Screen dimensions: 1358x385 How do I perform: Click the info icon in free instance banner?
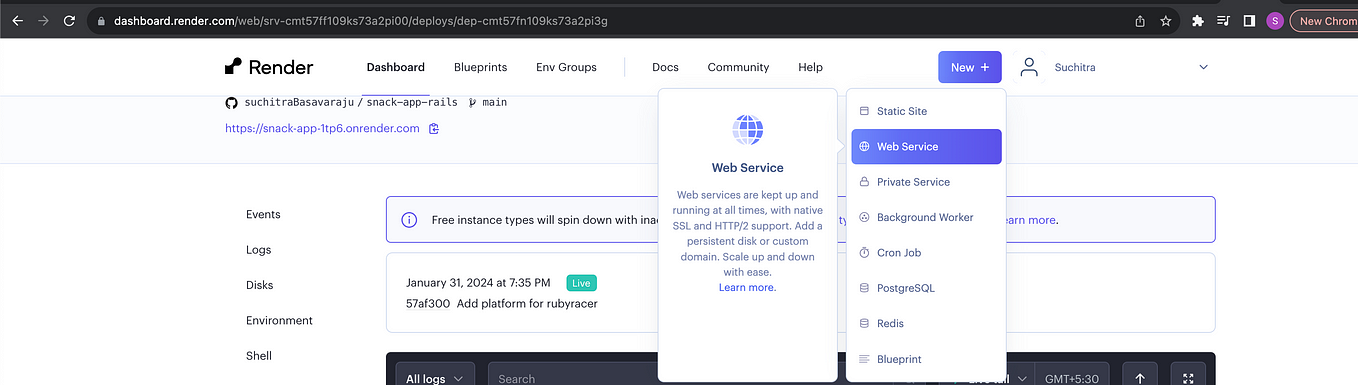409,220
